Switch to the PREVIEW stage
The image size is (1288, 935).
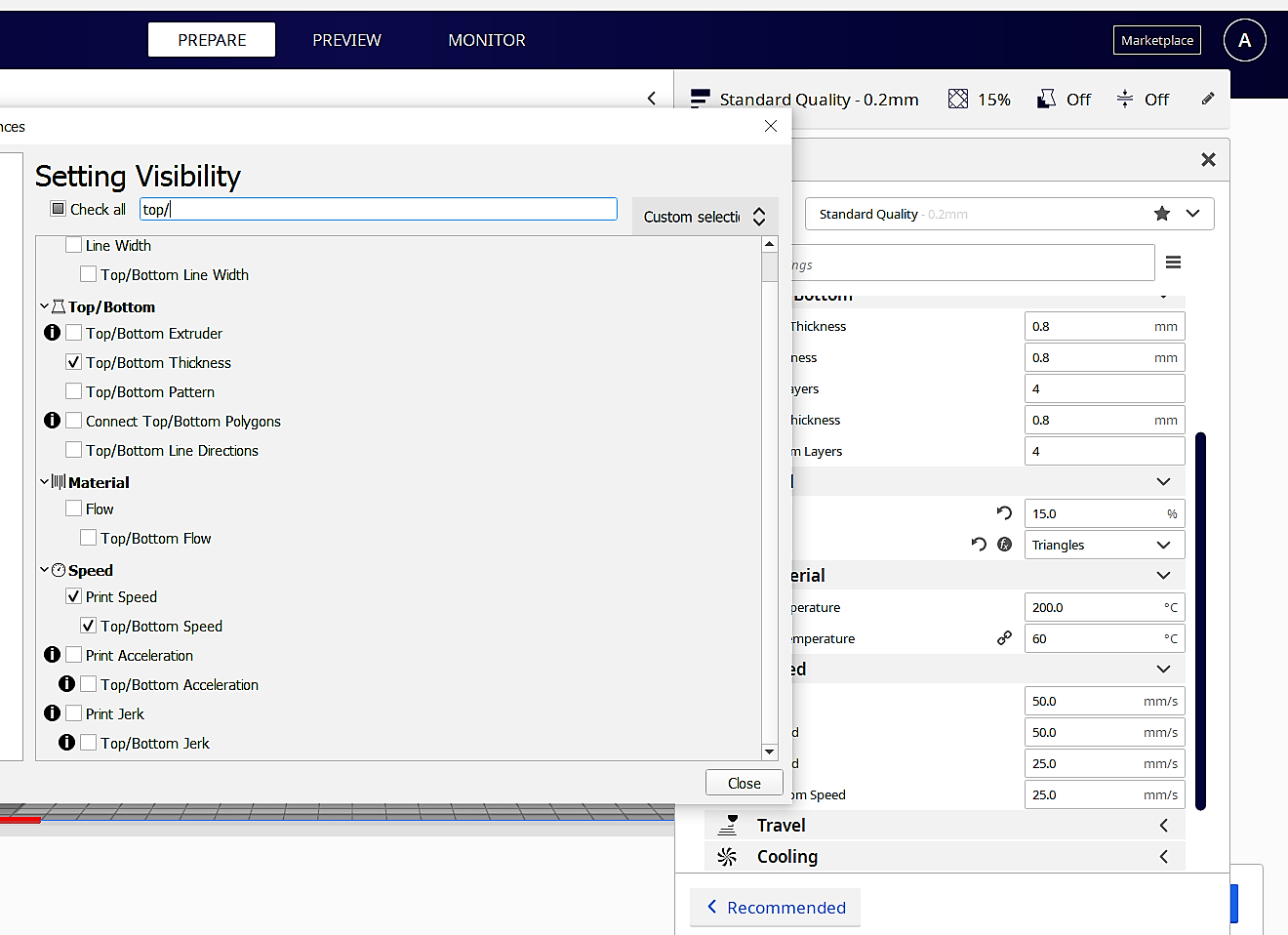(x=346, y=40)
